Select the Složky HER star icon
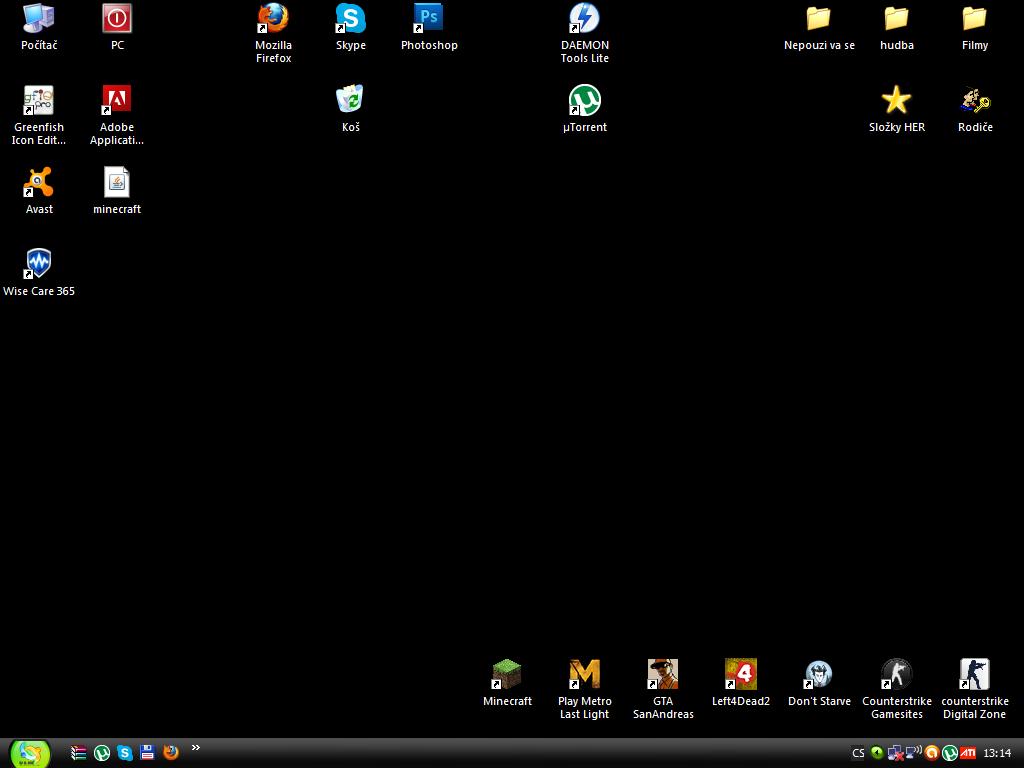The width and height of the screenshot is (1024, 768). tap(897, 101)
